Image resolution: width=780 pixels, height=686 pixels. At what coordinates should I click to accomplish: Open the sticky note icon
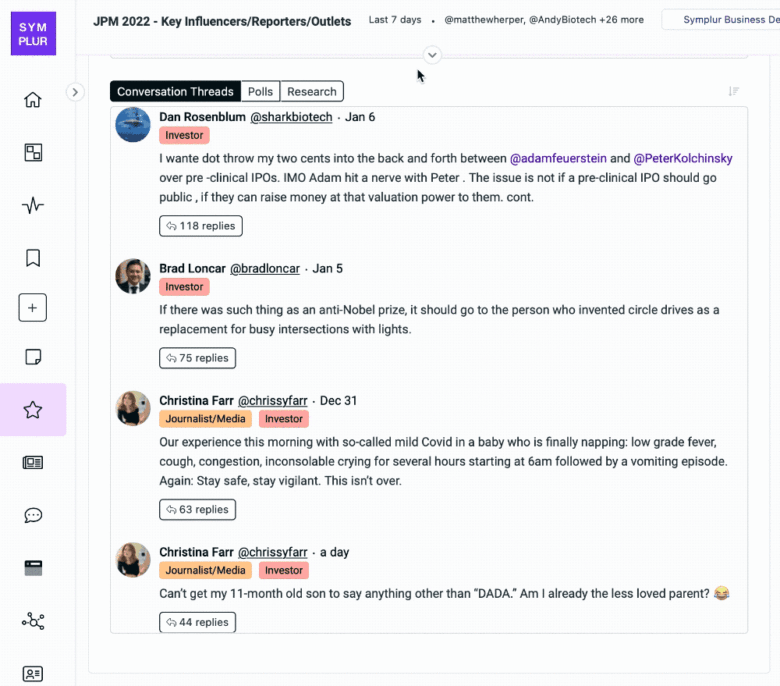tap(33, 357)
